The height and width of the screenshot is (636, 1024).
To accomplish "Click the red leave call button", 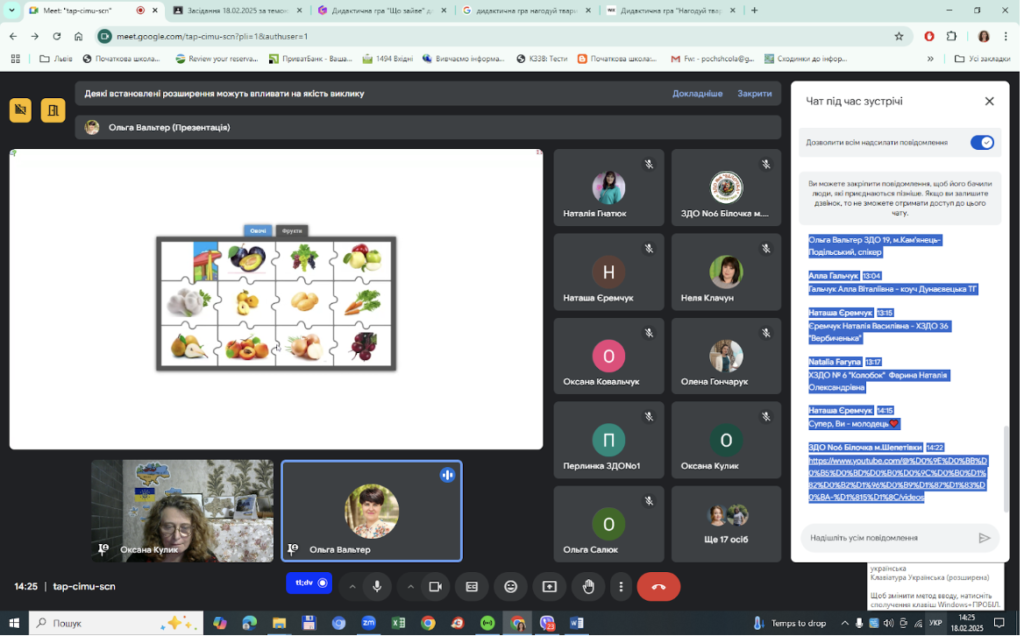I will tap(658, 587).
